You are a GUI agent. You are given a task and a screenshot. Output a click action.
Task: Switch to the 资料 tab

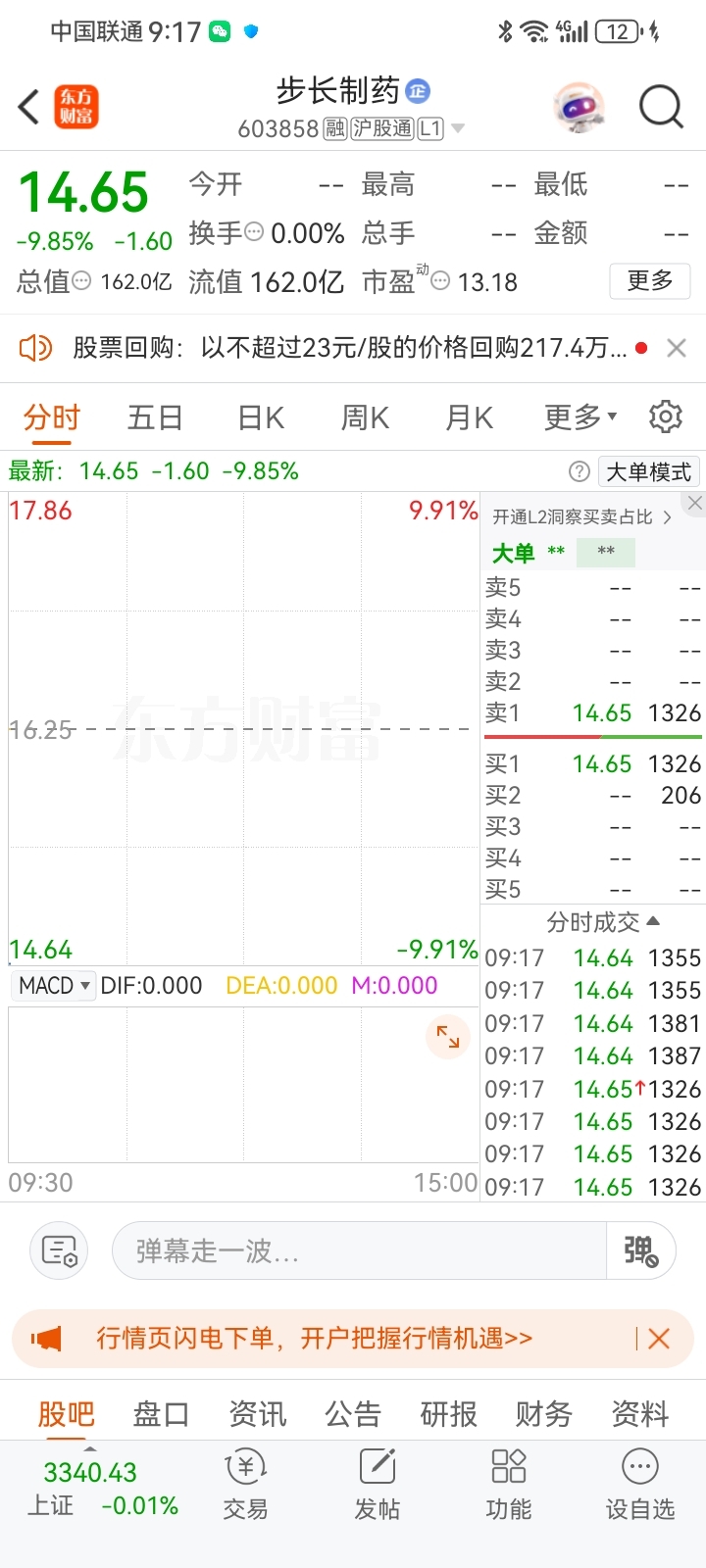click(640, 1414)
